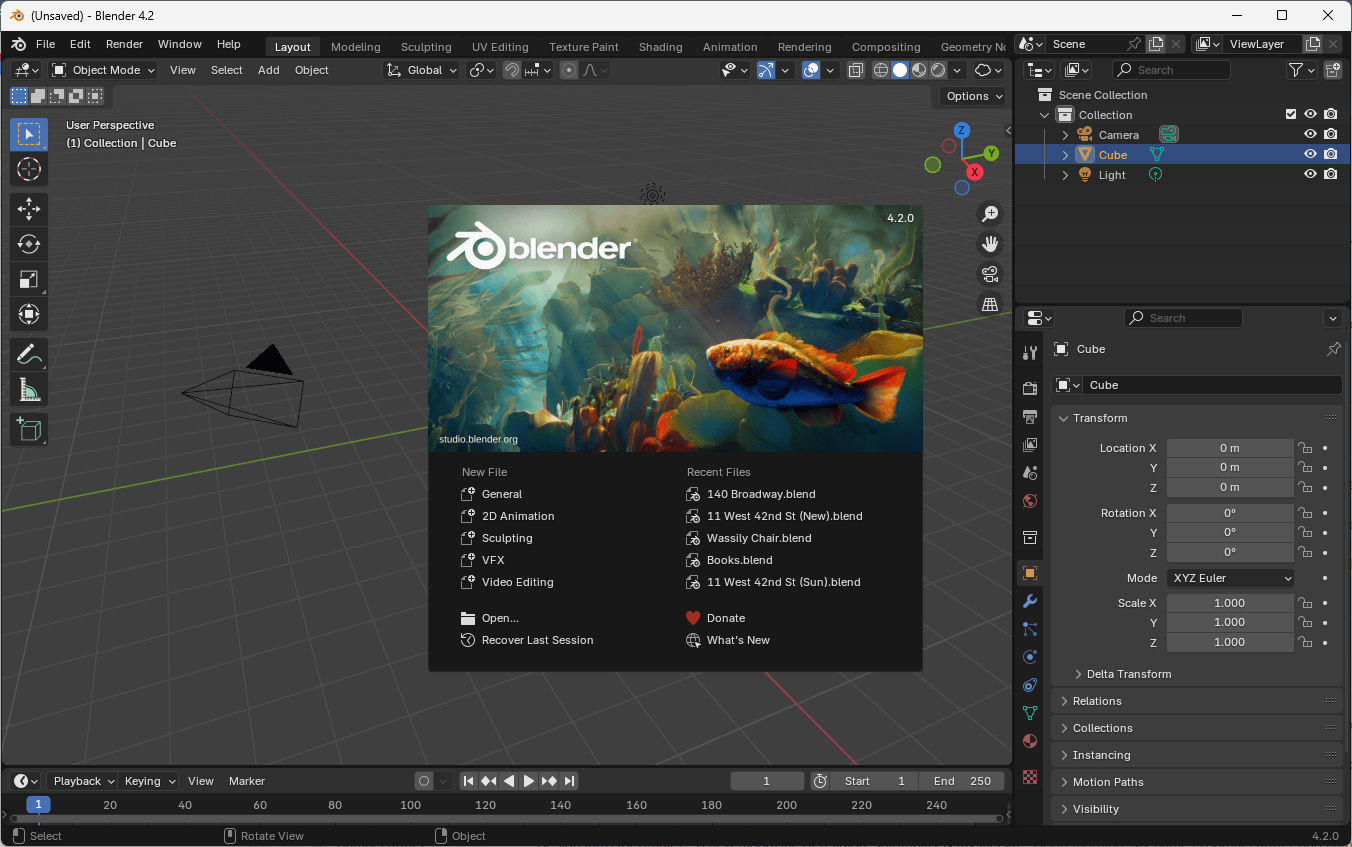Open the Output properties tab
Viewport: 1352px width, 847px height.
(x=1030, y=416)
